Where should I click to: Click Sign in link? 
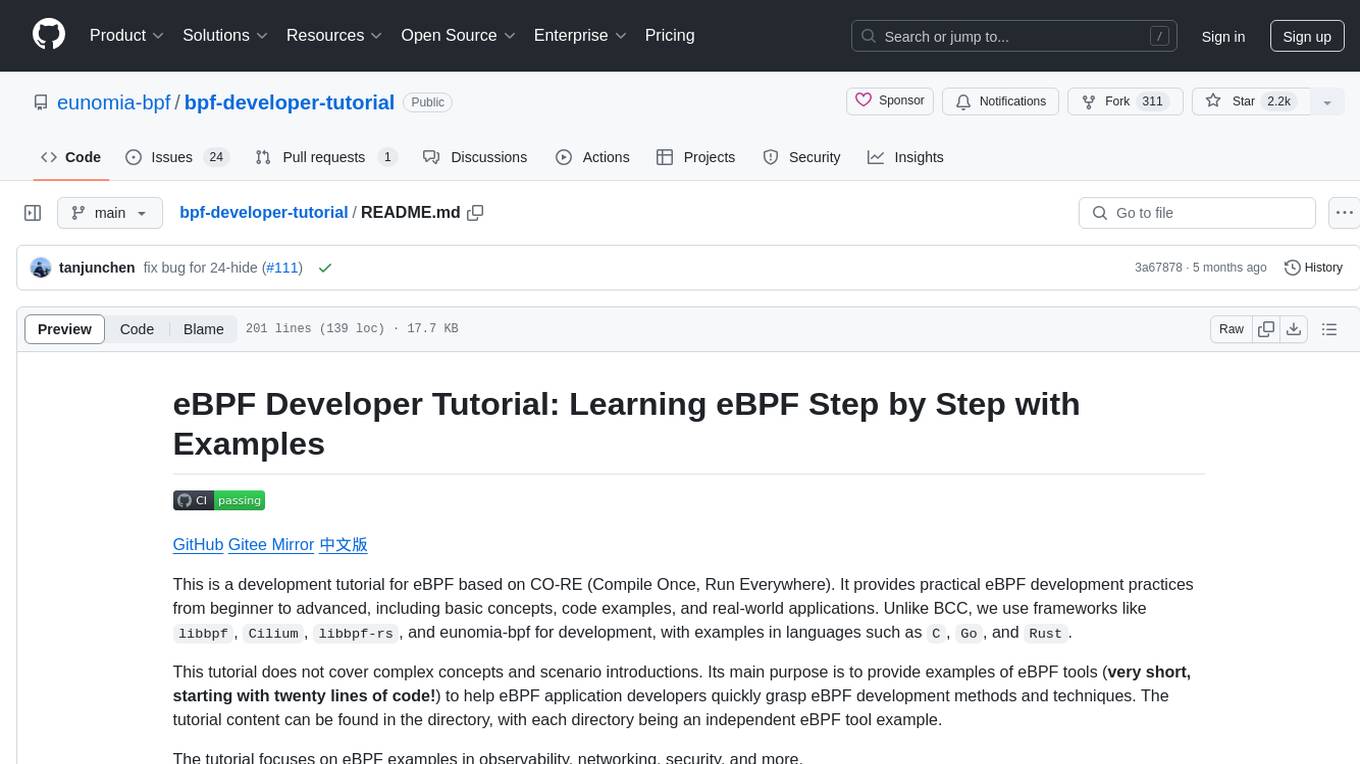pyautogui.click(x=1223, y=36)
